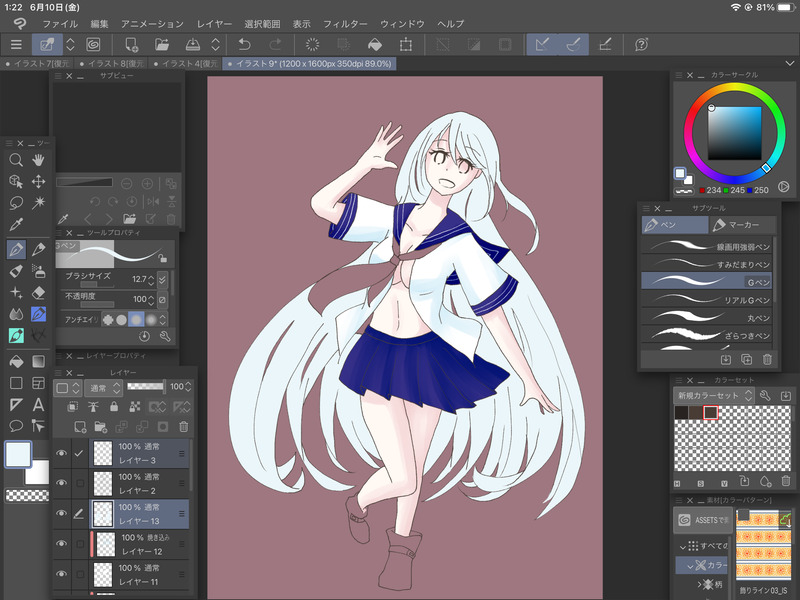Screen dimensions: 800x600
Task: Switch to the イラスト 8 document tab
Action: click(111, 64)
